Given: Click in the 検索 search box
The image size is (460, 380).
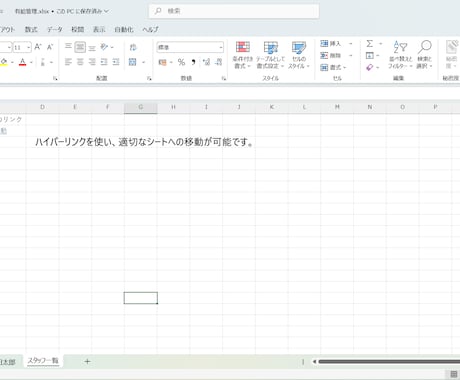Looking at the screenshot, I should (234, 11).
